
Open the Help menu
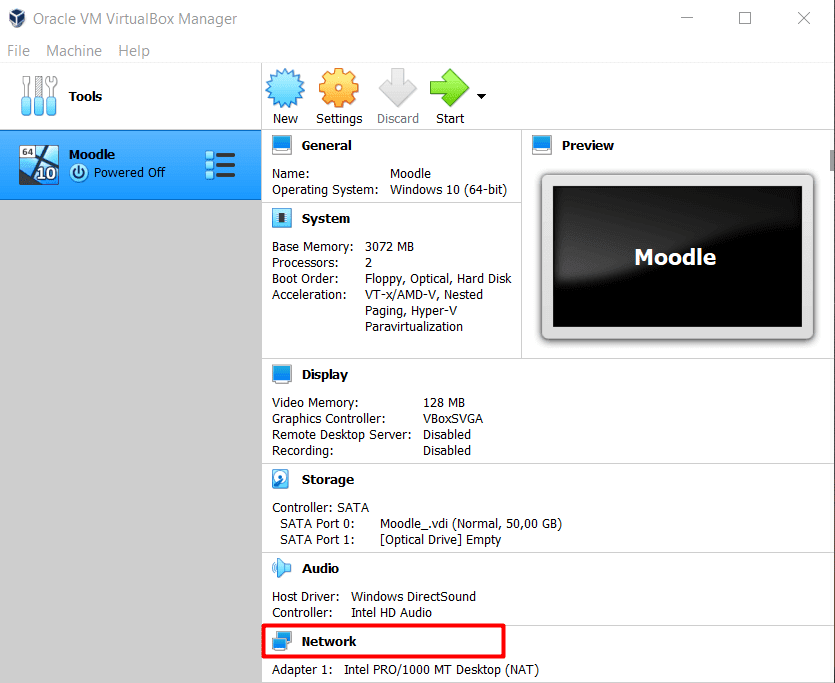click(x=133, y=50)
